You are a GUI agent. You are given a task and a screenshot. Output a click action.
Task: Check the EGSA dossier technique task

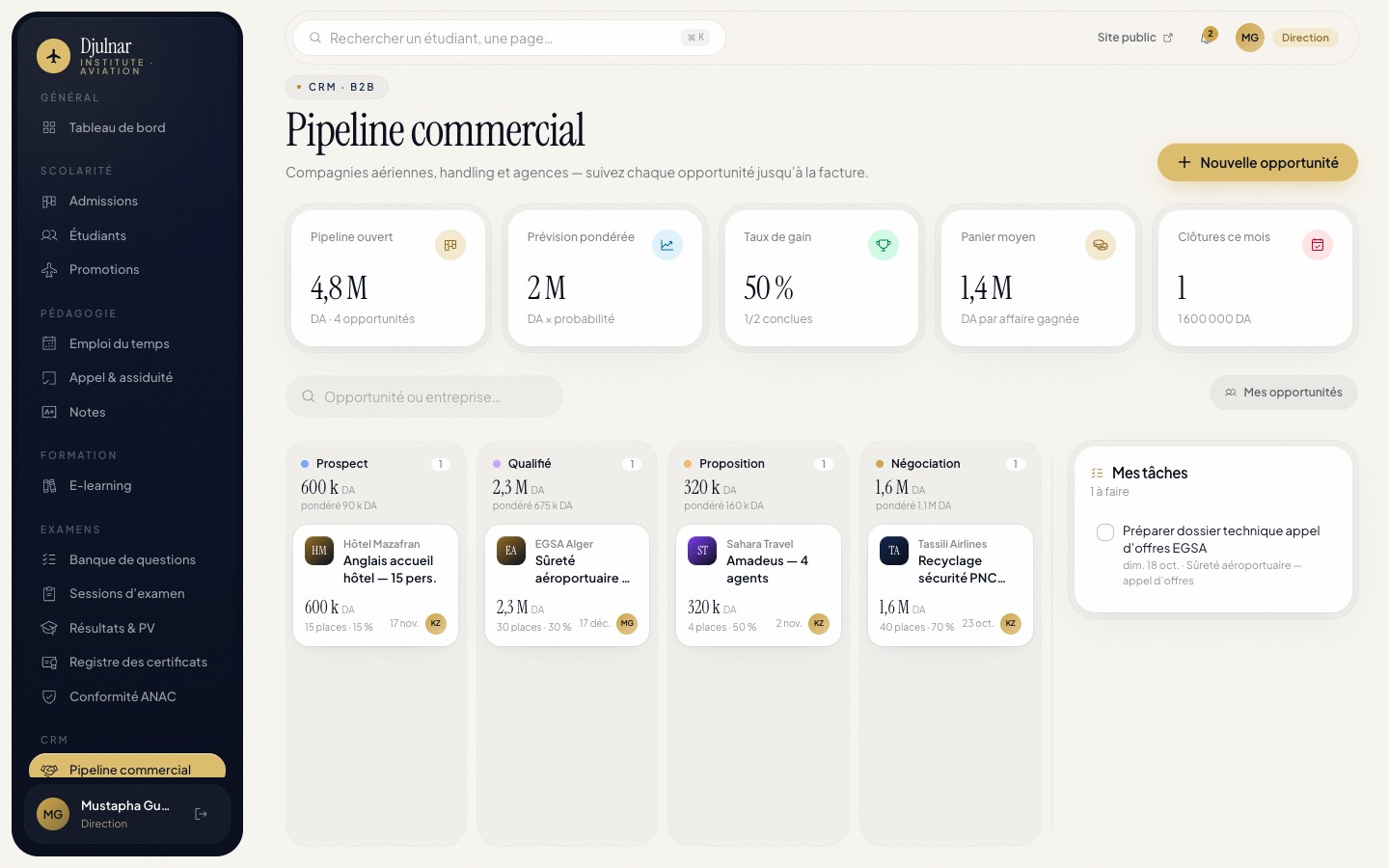click(1105, 532)
